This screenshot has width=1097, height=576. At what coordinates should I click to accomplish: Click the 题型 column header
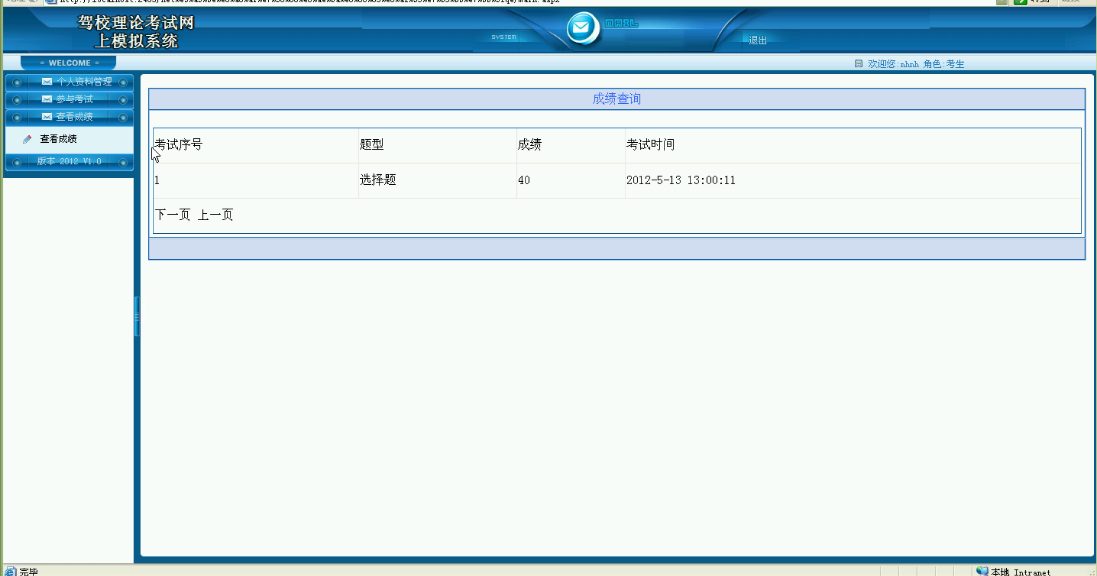(x=371, y=145)
